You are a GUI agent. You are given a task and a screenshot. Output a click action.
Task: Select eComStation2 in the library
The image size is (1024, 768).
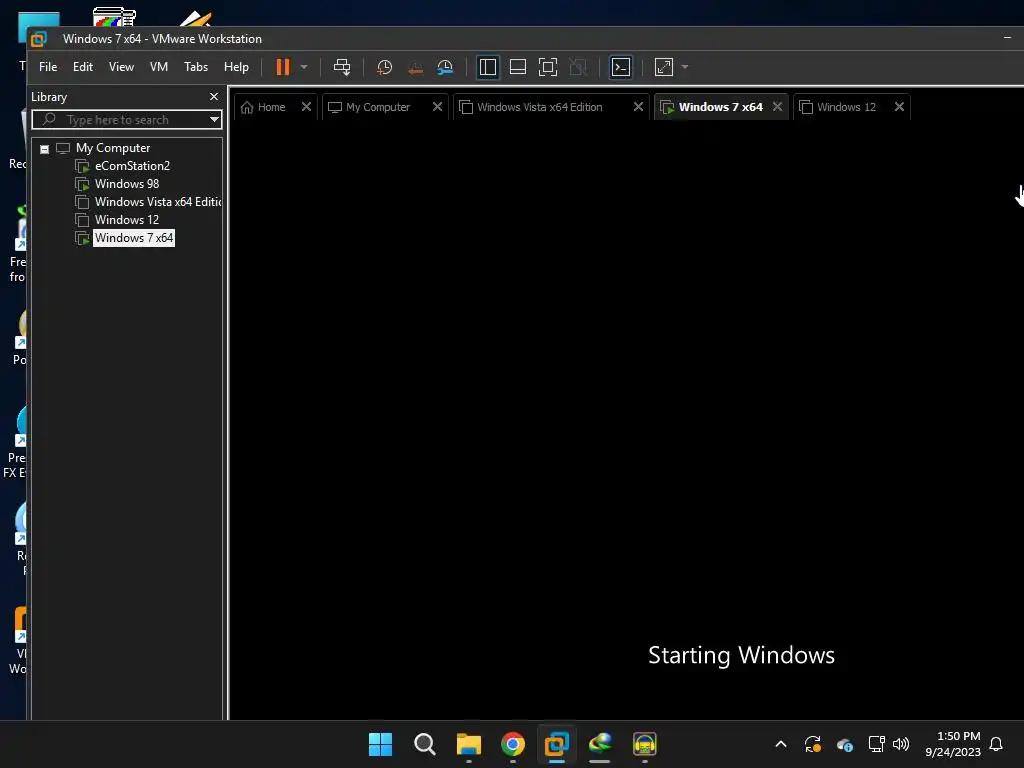click(132, 166)
